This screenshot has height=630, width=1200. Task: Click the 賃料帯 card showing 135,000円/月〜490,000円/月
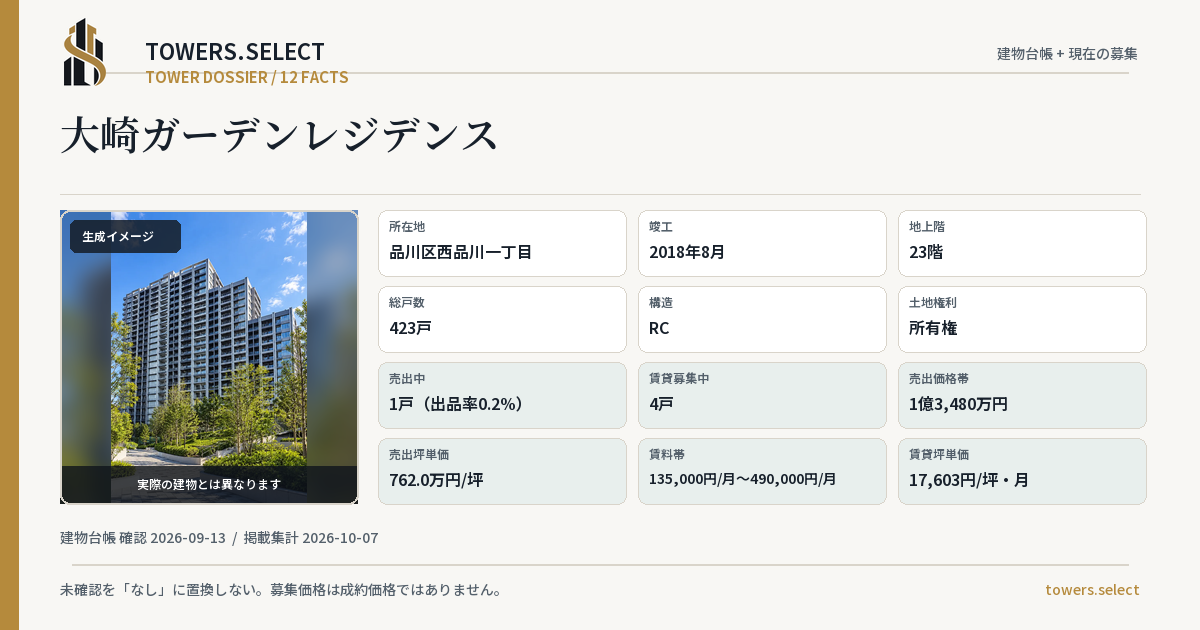click(762, 471)
